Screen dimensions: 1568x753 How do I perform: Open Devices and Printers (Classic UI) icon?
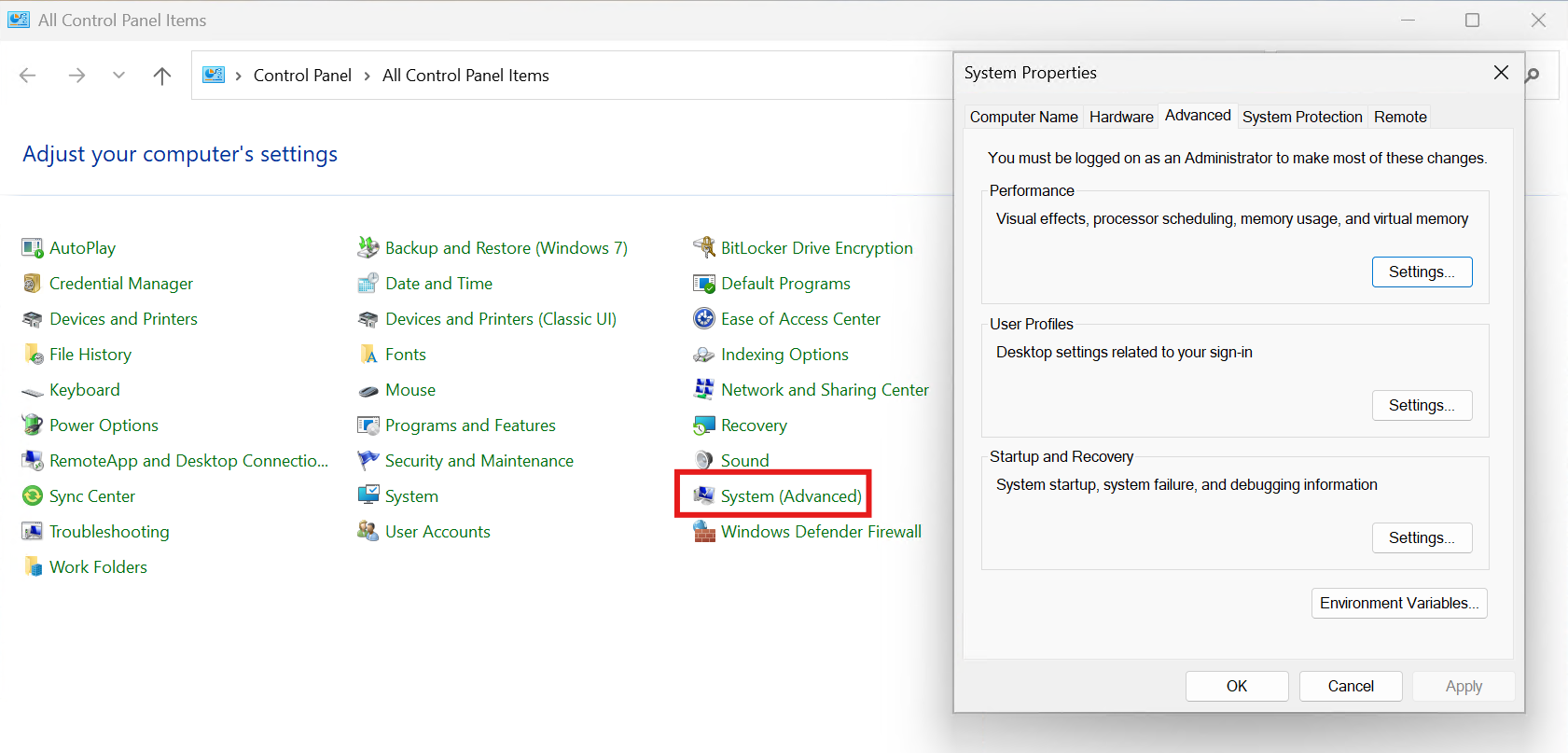click(368, 319)
